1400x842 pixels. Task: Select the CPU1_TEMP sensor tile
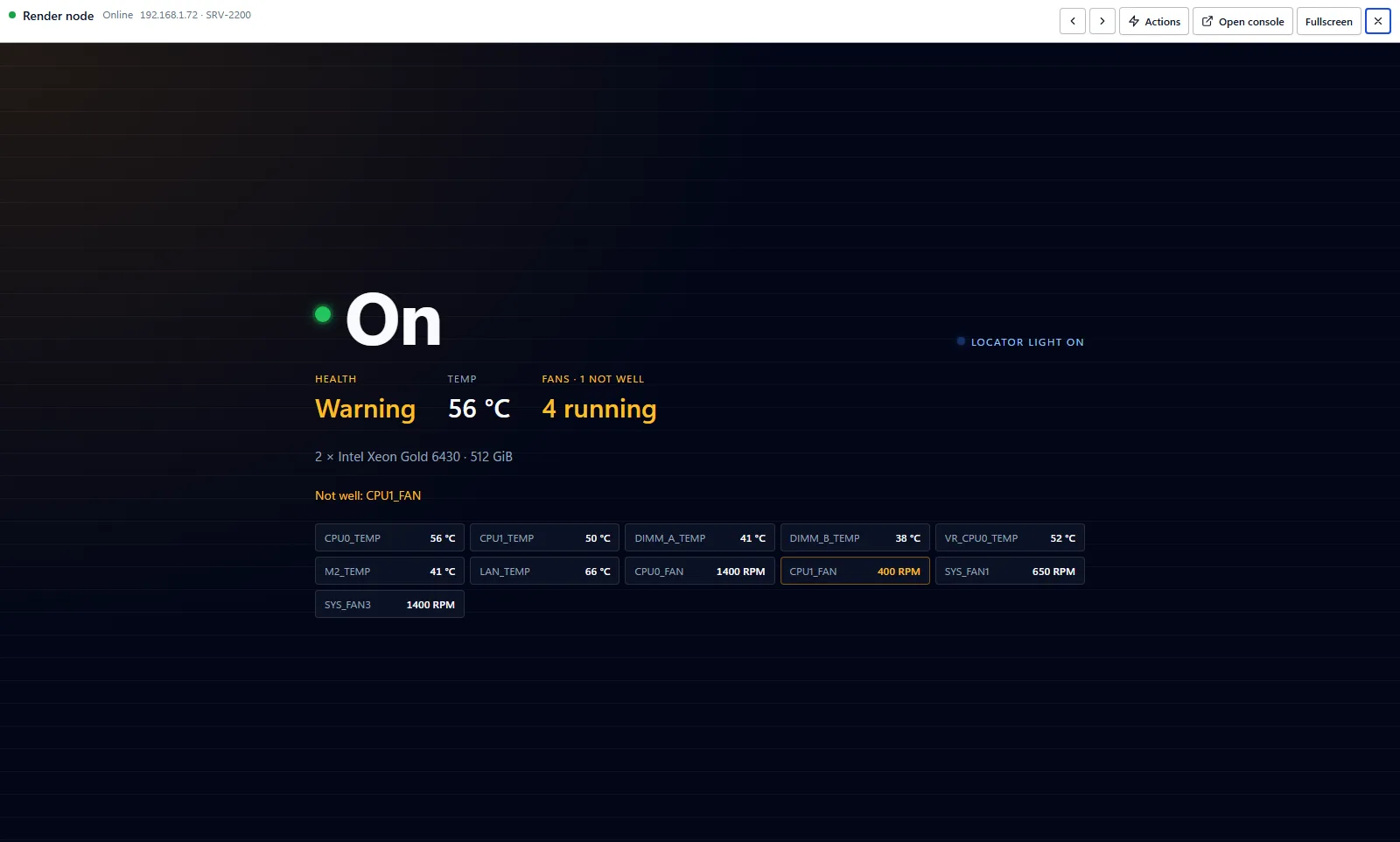point(544,538)
